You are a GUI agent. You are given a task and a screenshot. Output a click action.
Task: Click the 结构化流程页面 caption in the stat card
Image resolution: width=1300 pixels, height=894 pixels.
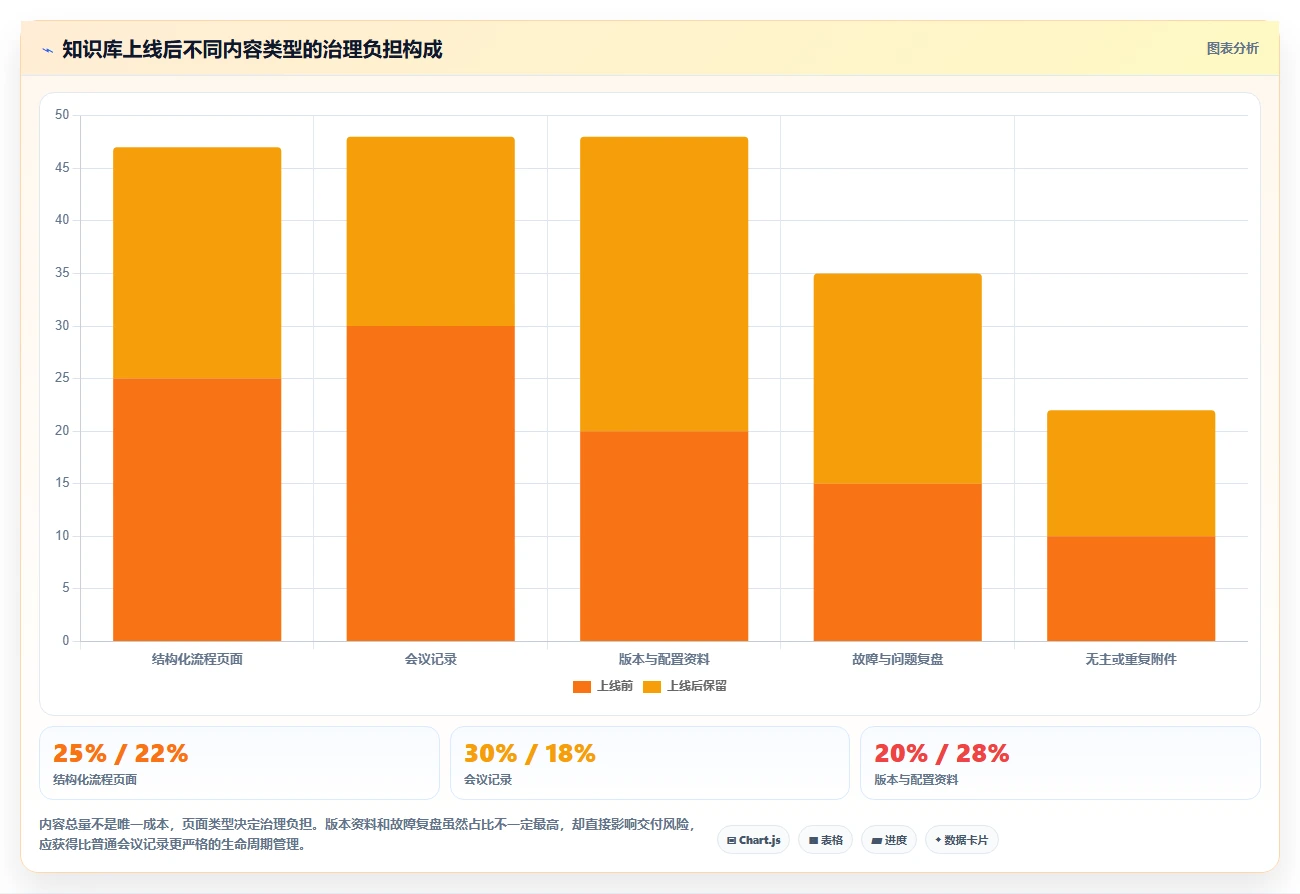pyautogui.click(x=95, y=780)
